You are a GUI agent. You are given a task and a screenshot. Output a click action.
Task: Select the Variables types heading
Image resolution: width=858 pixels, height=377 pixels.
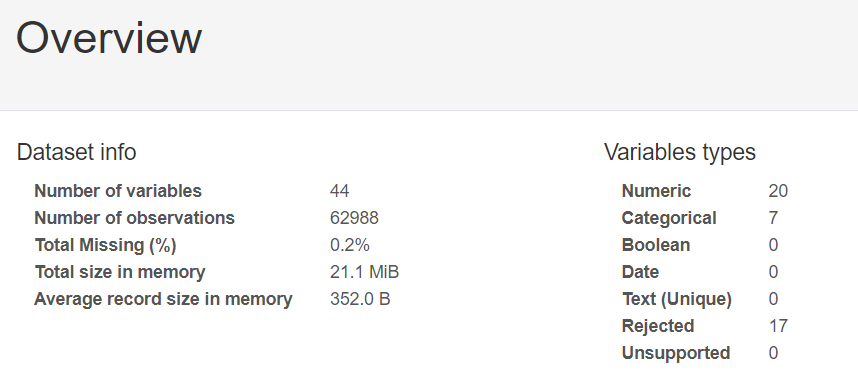[x=680, y=152]
